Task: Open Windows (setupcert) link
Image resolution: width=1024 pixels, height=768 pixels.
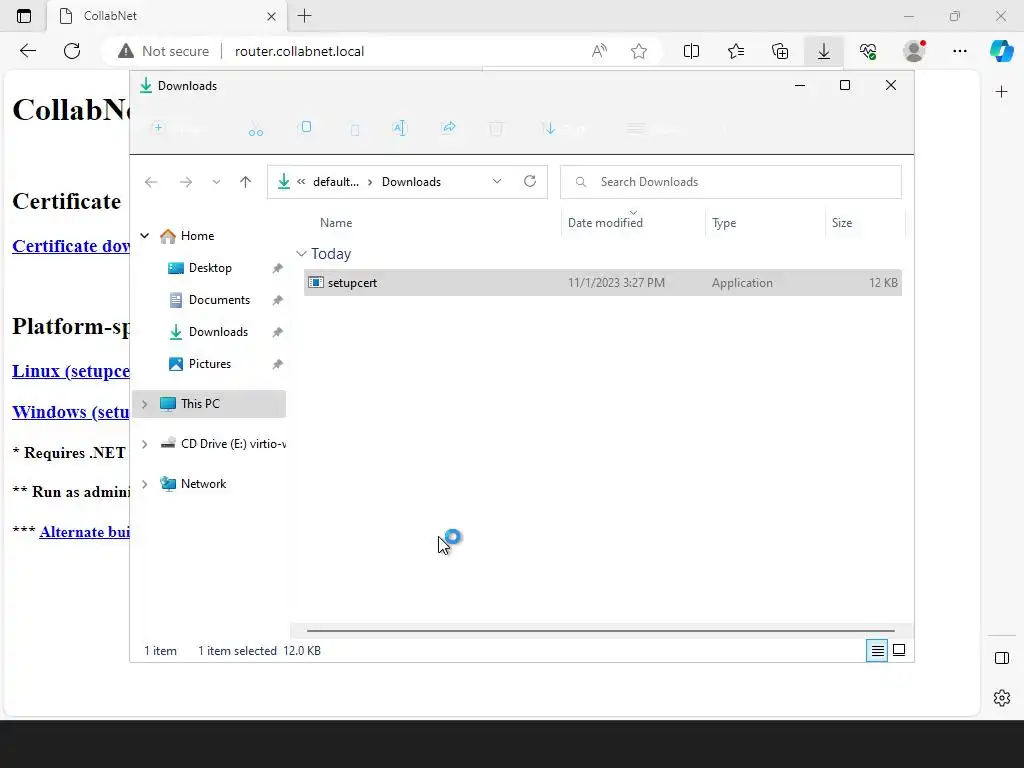Action: 71,412
